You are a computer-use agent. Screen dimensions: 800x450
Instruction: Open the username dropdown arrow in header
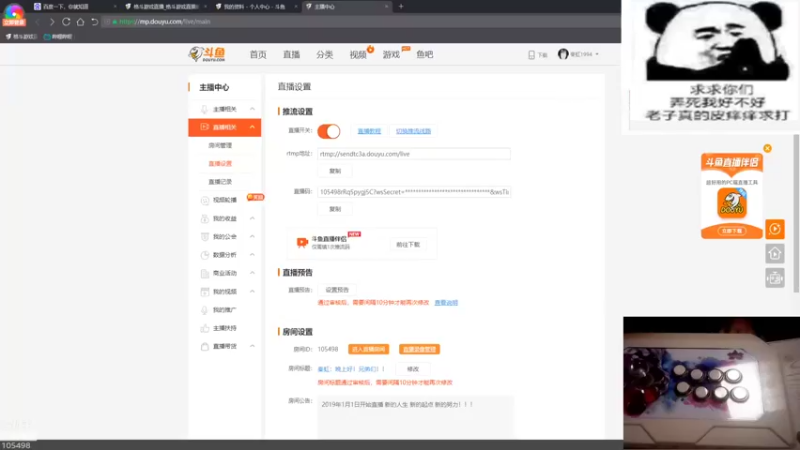coord(597,55)
